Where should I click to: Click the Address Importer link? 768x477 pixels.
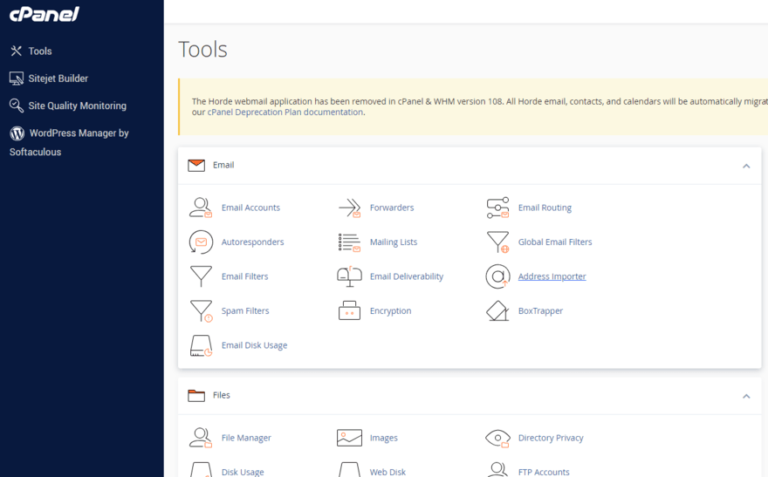tap(552, 277)
